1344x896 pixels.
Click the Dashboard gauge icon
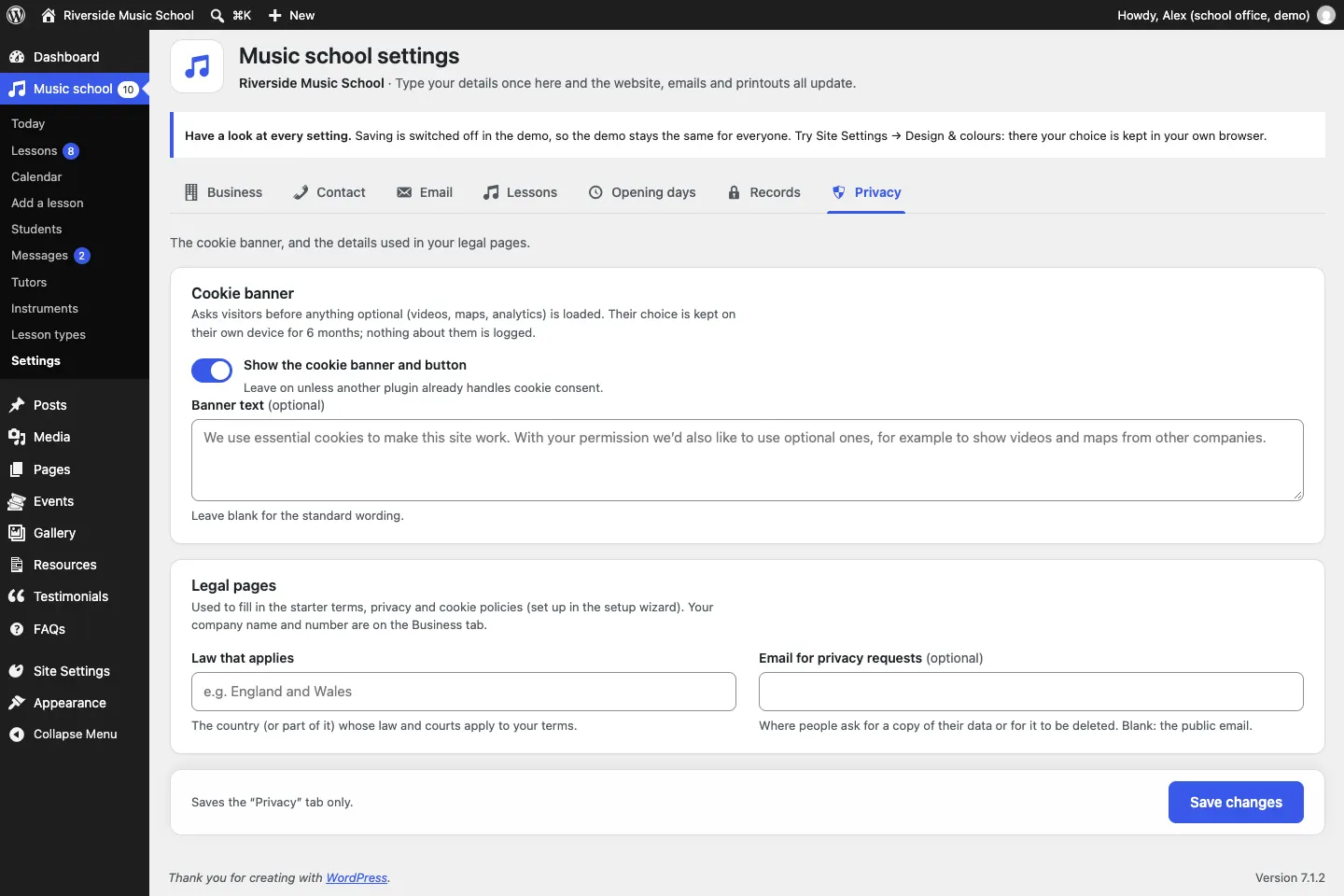pos(17,57)
